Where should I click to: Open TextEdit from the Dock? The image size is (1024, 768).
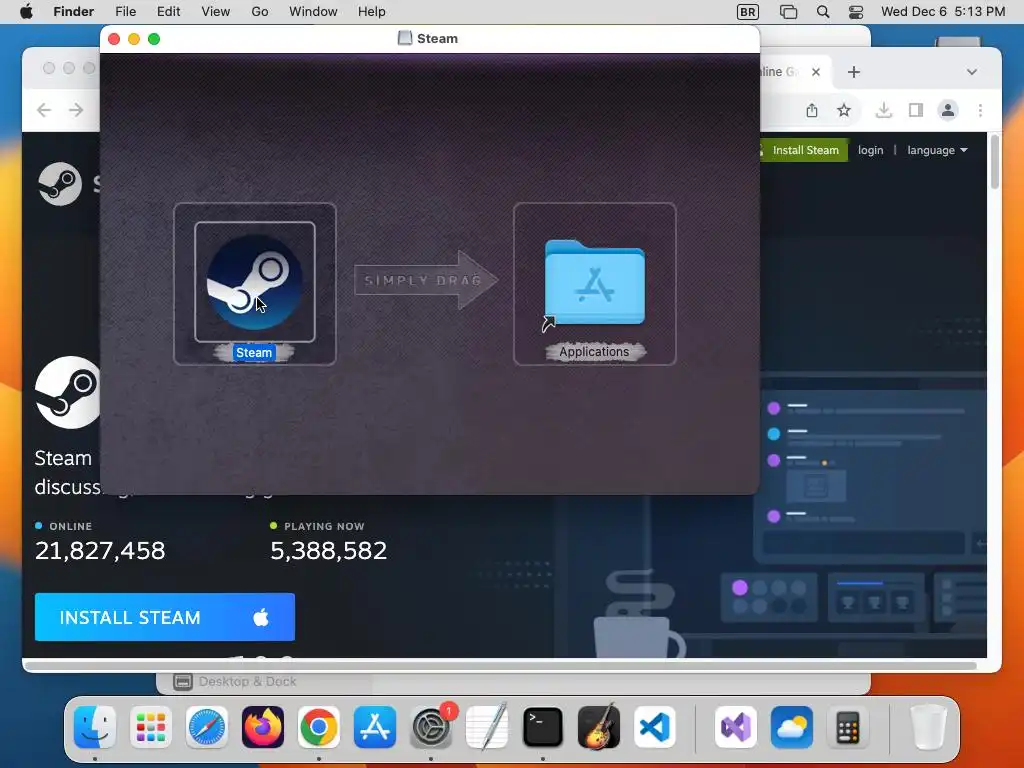pyautogui.click(x=487, y=727)
